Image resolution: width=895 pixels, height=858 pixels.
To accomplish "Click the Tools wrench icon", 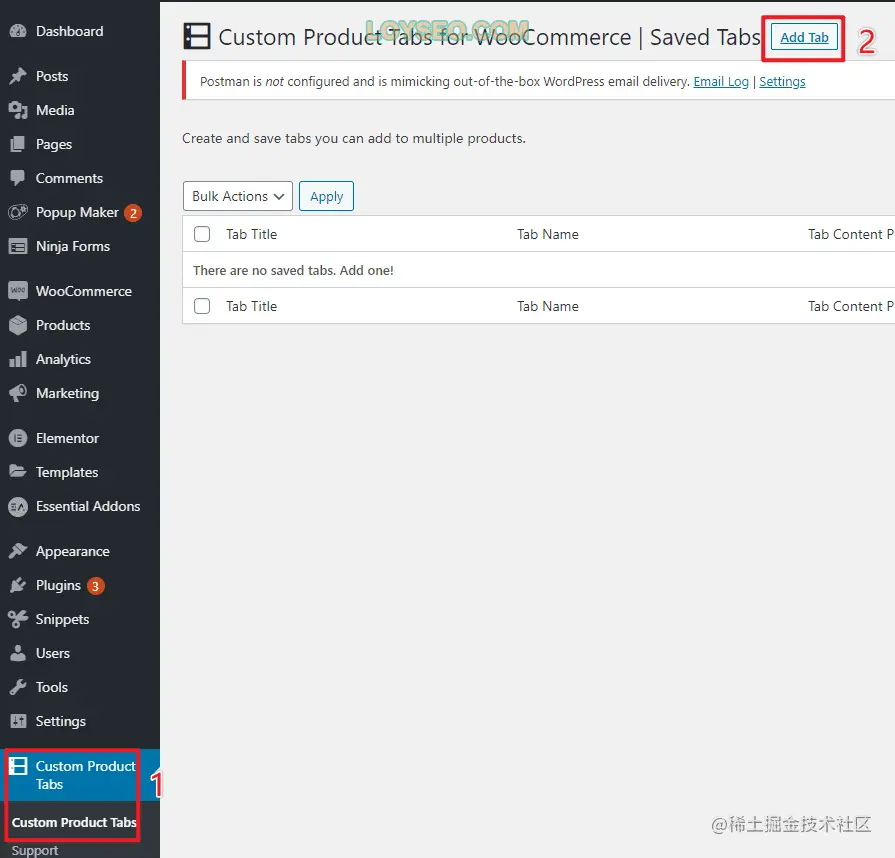I will tap(18, 687).
